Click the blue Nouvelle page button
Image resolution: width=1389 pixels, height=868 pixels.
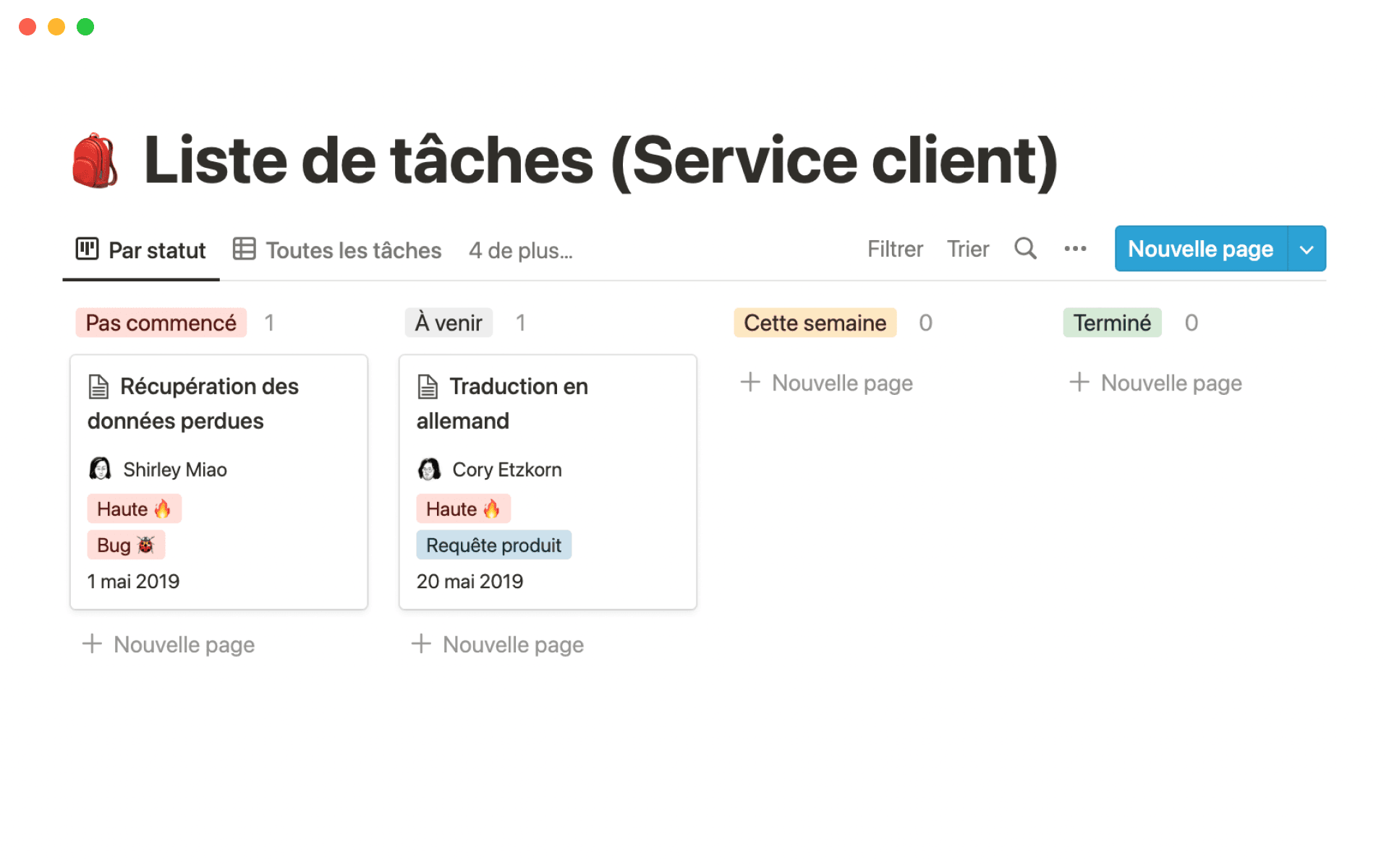coord(1200,249)
